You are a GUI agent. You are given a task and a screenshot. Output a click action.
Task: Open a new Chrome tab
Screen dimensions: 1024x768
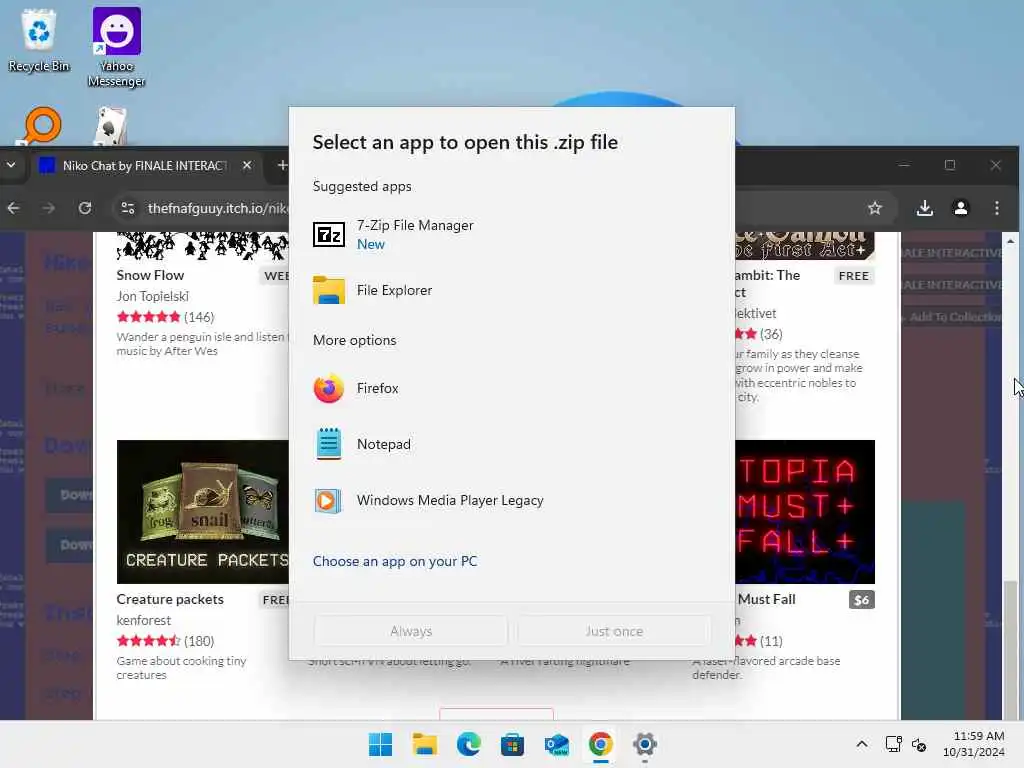coord(281,166)
